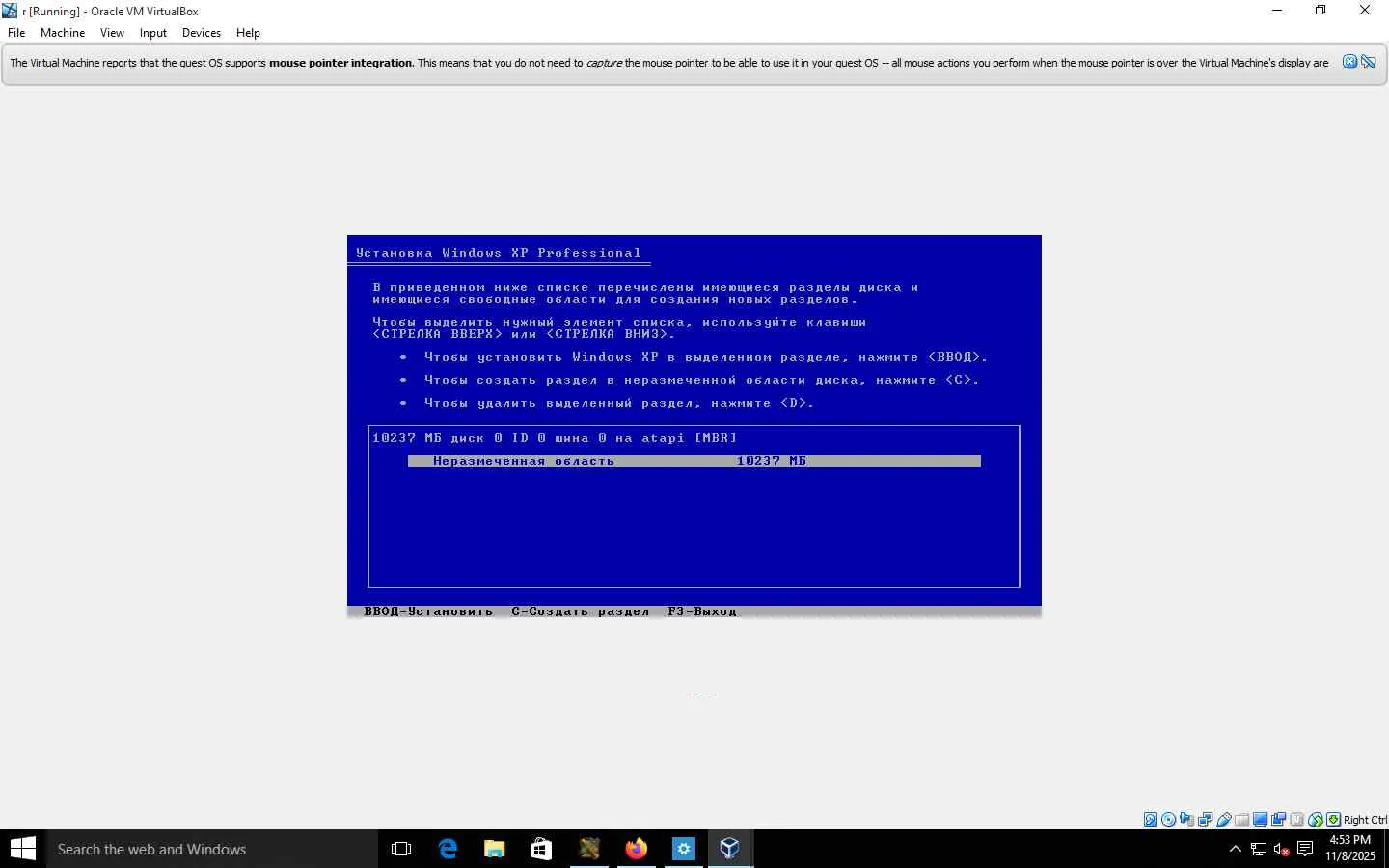This screenshot has width=1389, height=868.
Task: Click the taskbar clock showing 4:53 PM
Action: (x=1350, y=849)
